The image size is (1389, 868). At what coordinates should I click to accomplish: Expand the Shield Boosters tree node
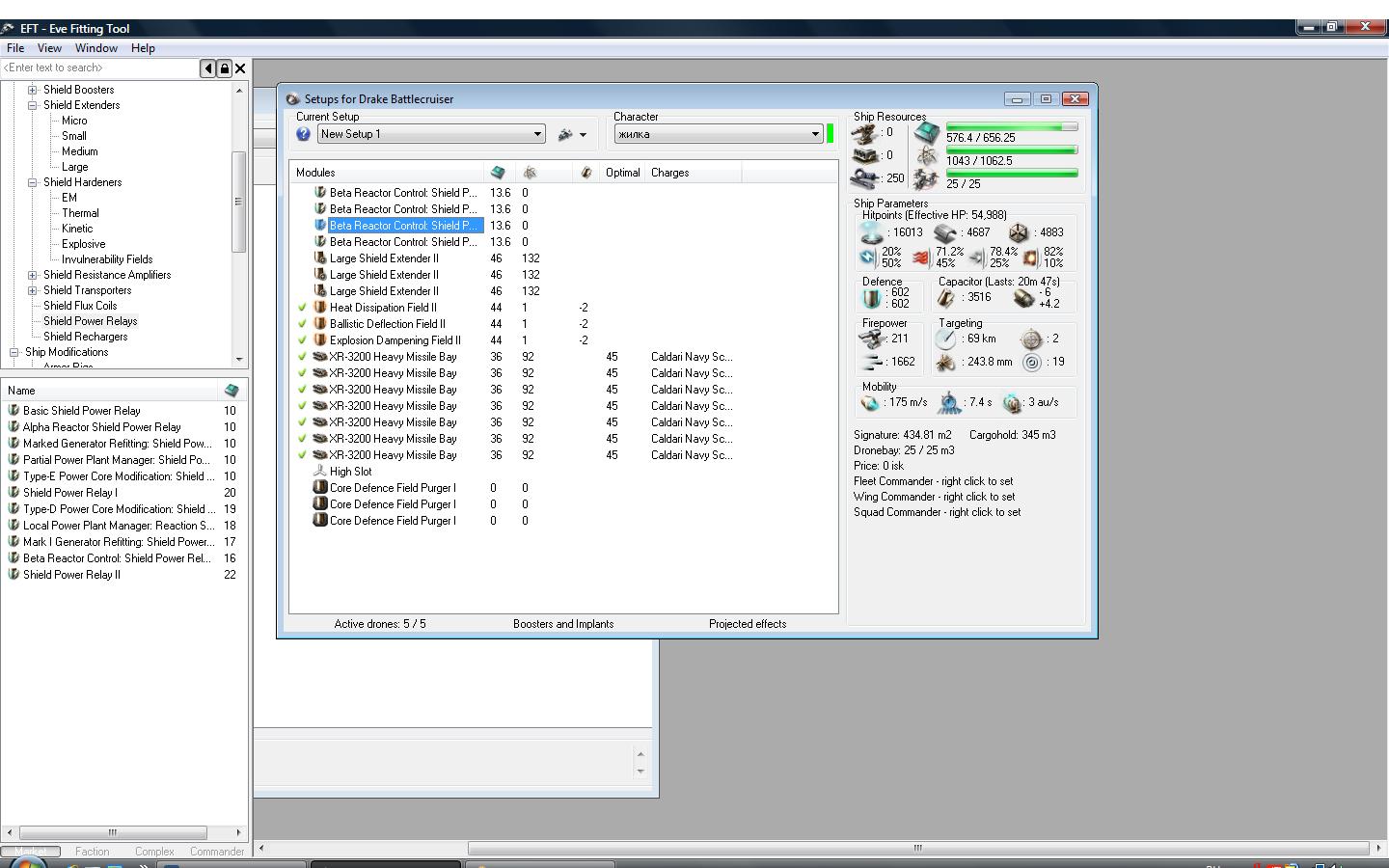point(32,90)
